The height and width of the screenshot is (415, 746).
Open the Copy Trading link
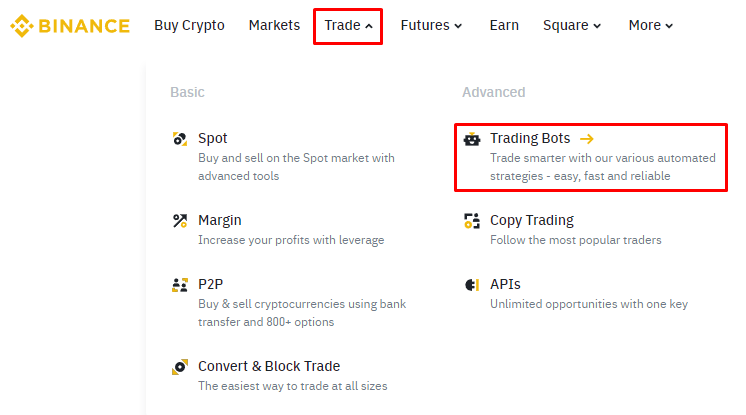[532, 221]
